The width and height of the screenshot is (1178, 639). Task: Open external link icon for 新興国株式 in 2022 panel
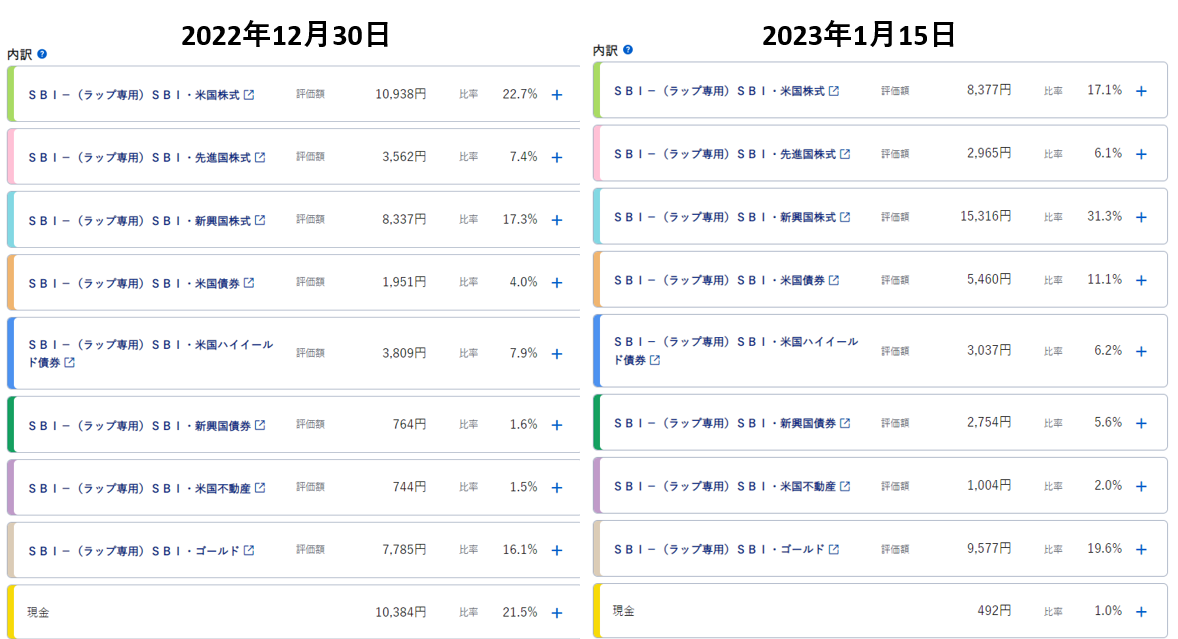coord(260,220)
